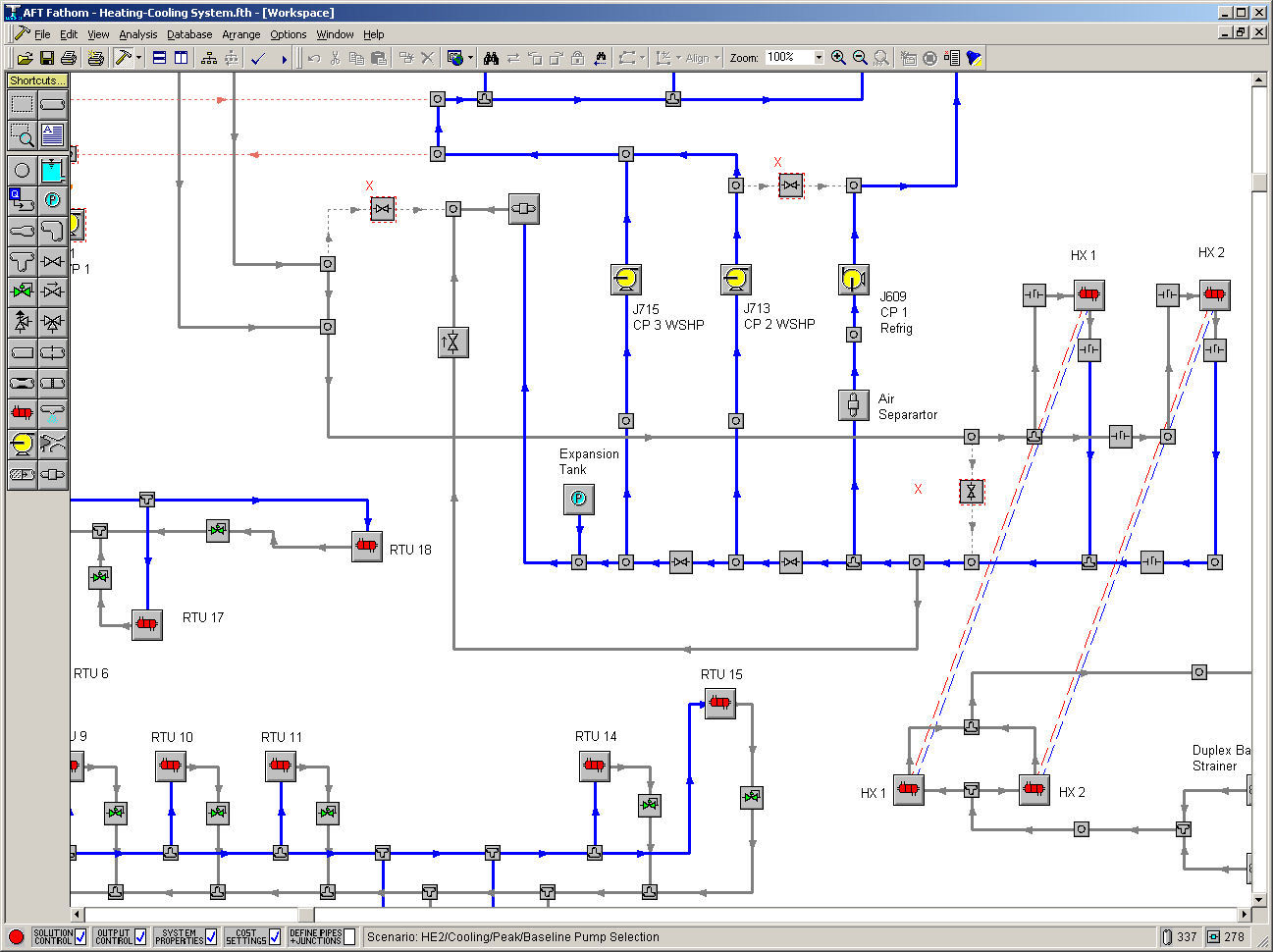Uncheck the Solution Control checkbox
This screenshot has width=1273, height=952.
click(82, 936)
